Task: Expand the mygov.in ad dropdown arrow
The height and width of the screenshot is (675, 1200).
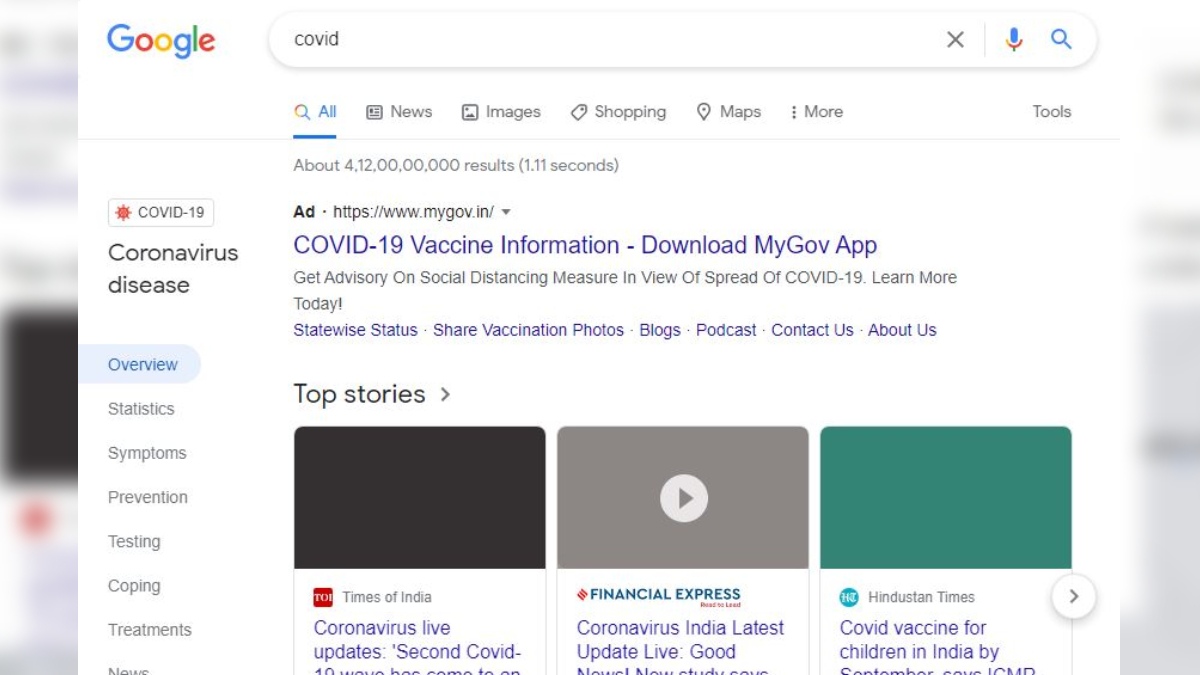Action: pyautogui.click(x=506, y=212)
